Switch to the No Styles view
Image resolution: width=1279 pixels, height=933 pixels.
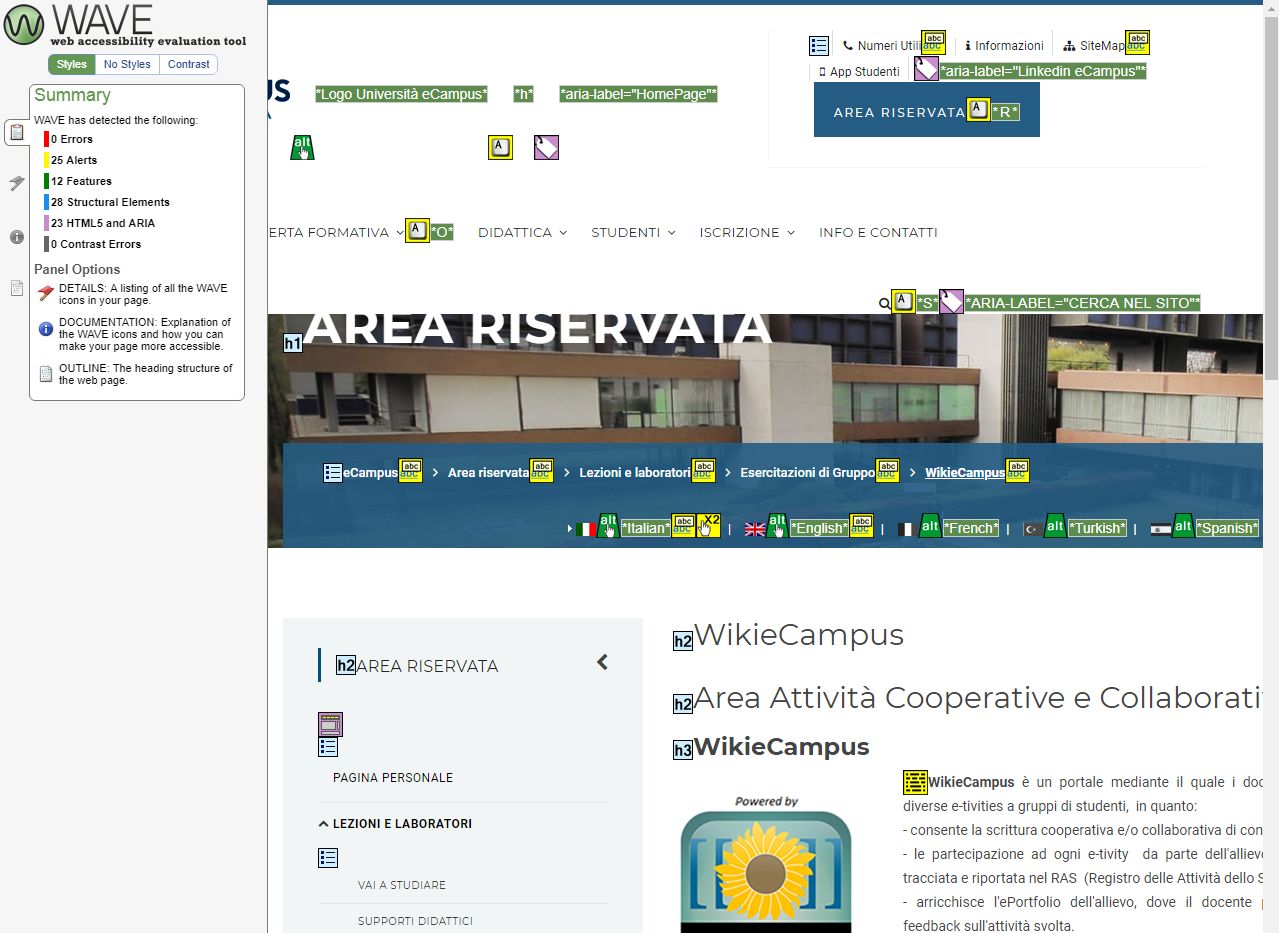point(127,64)
